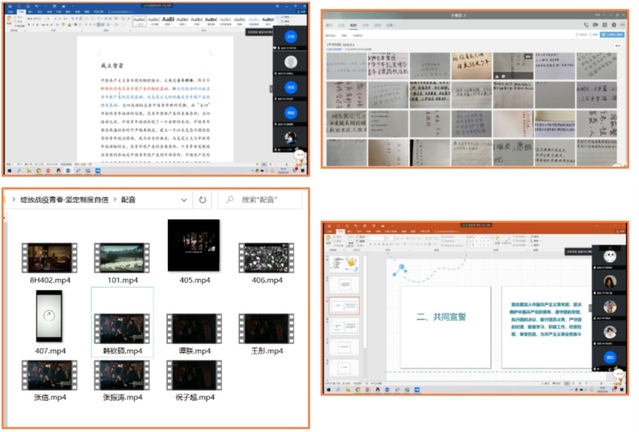
Task: Select the 405.mp4 video thumbnail
Action: coord(190,247)
